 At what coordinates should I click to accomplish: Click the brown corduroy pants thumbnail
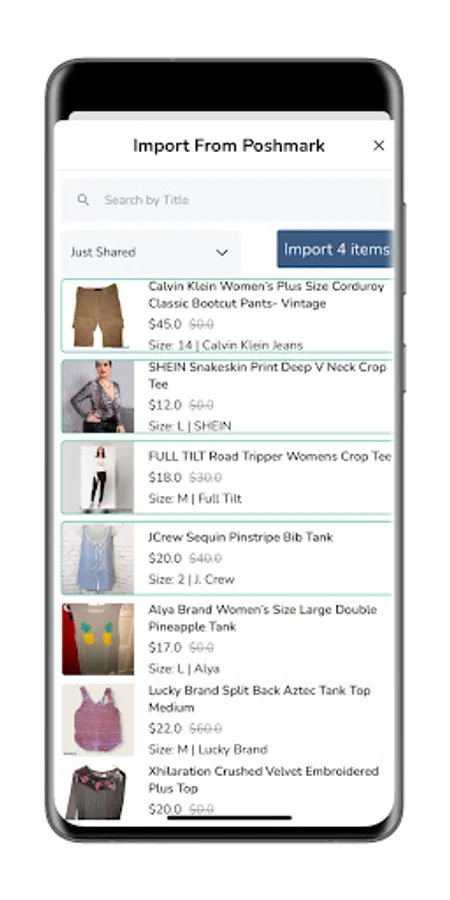point(98,315)
